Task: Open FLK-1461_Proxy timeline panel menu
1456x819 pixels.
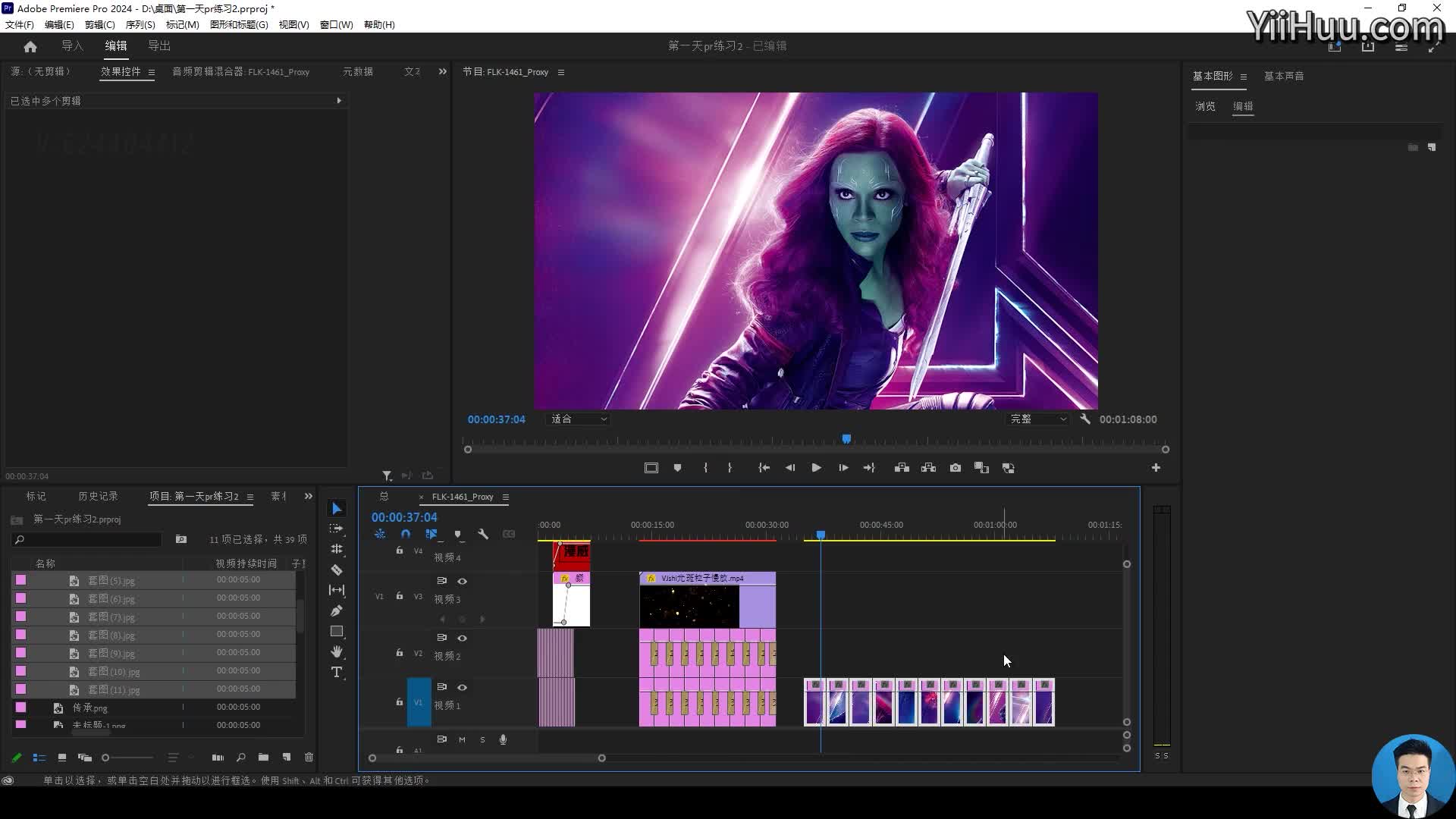Action: pyautogui.click(x=506, y=497)
